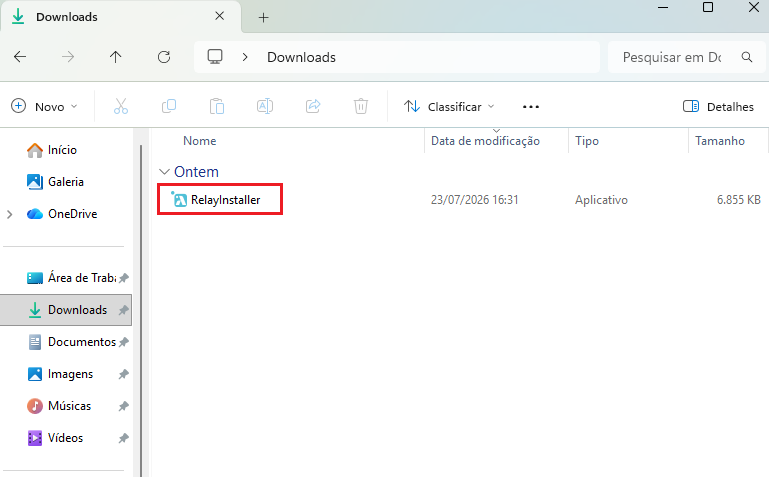The width and height of the screenshot is (769, 477).
Task: Open Documentos in the sidebar
Action: point(82,342)
